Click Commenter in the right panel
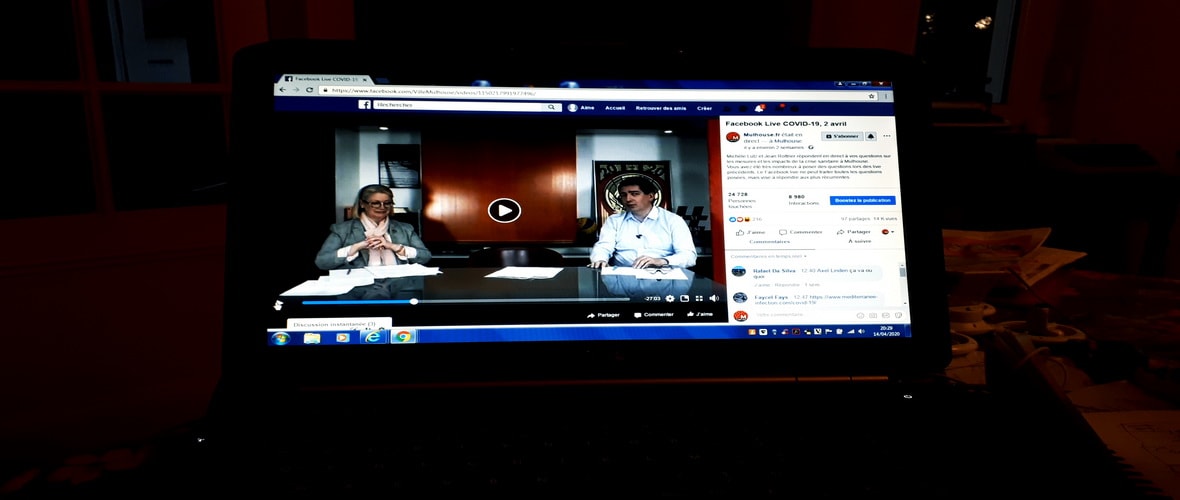The image size is (1180, 500). click(x=801, y=232)
